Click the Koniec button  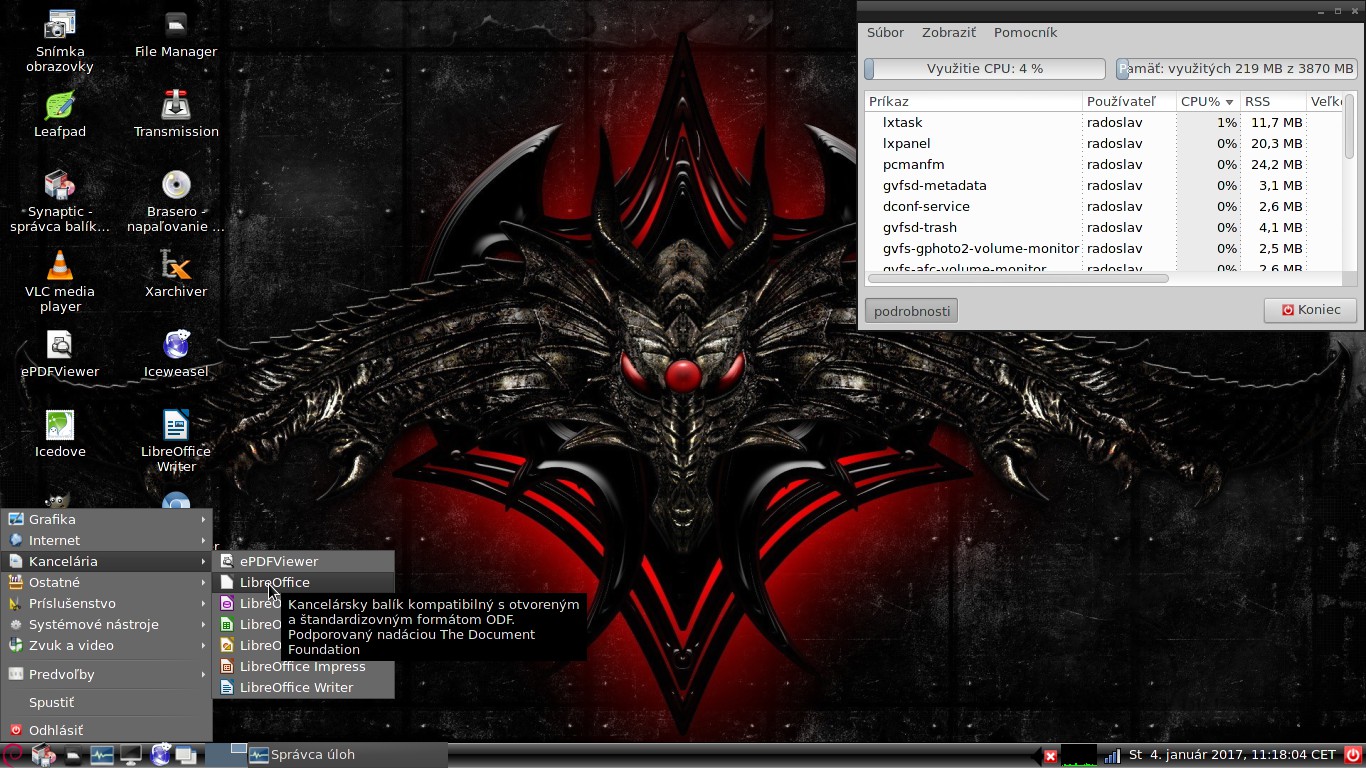click(x=1310, y=310)
